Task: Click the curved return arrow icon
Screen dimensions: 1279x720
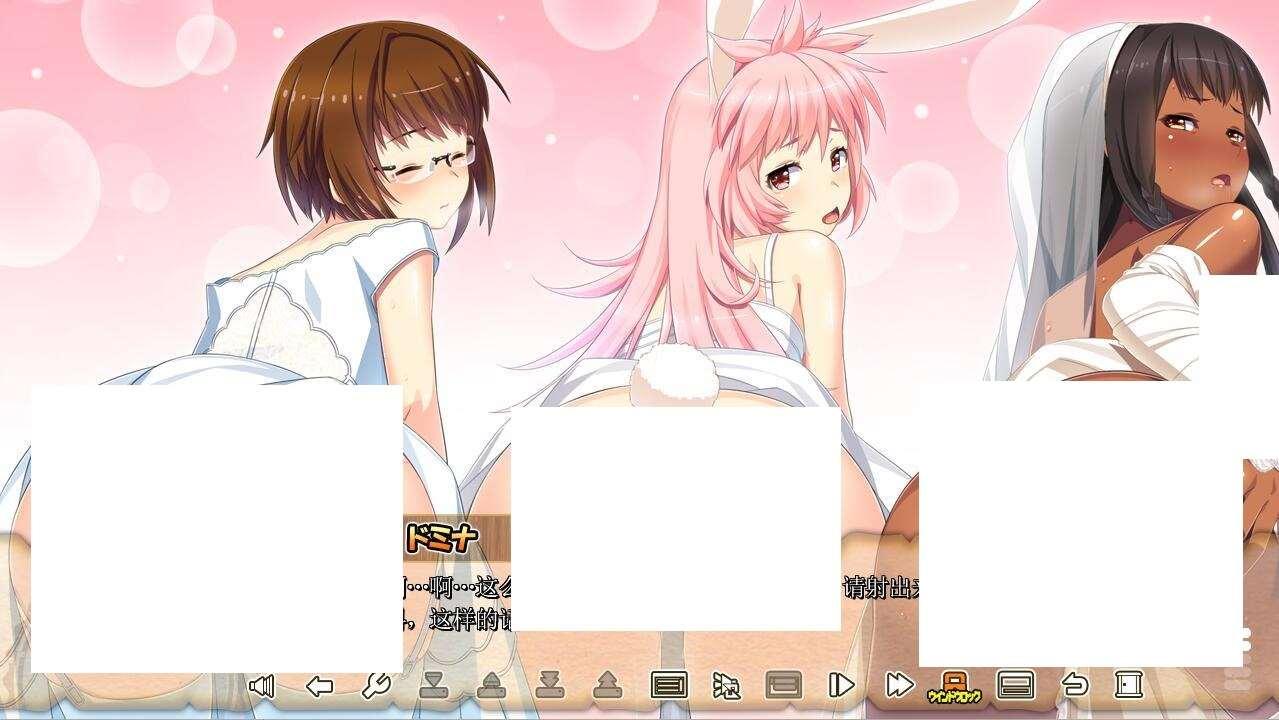Action: pos(1074,685)
